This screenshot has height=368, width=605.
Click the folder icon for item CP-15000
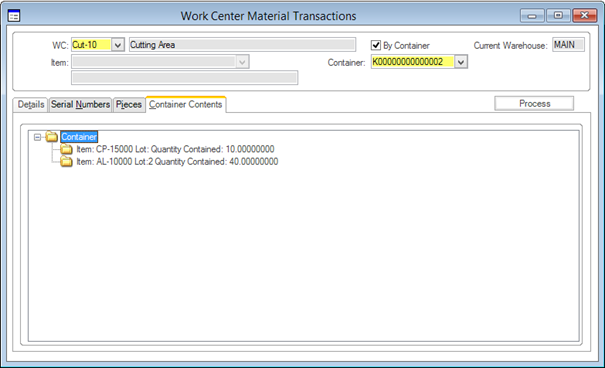(x=66, y=149)
